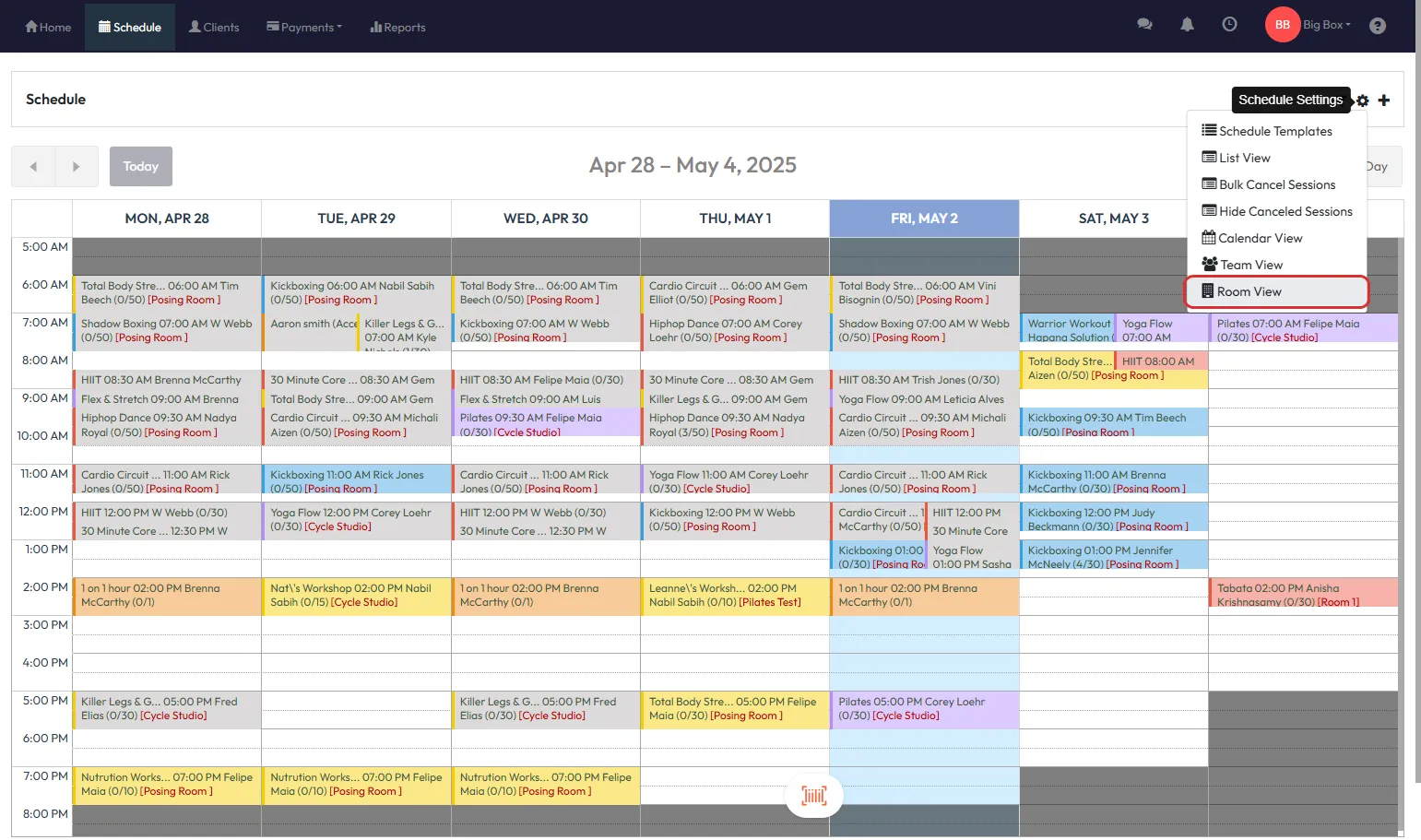Open Tabata 02:00 PM session on Sunday
Screen dimensions: 1421x840
pos(1302,595)
